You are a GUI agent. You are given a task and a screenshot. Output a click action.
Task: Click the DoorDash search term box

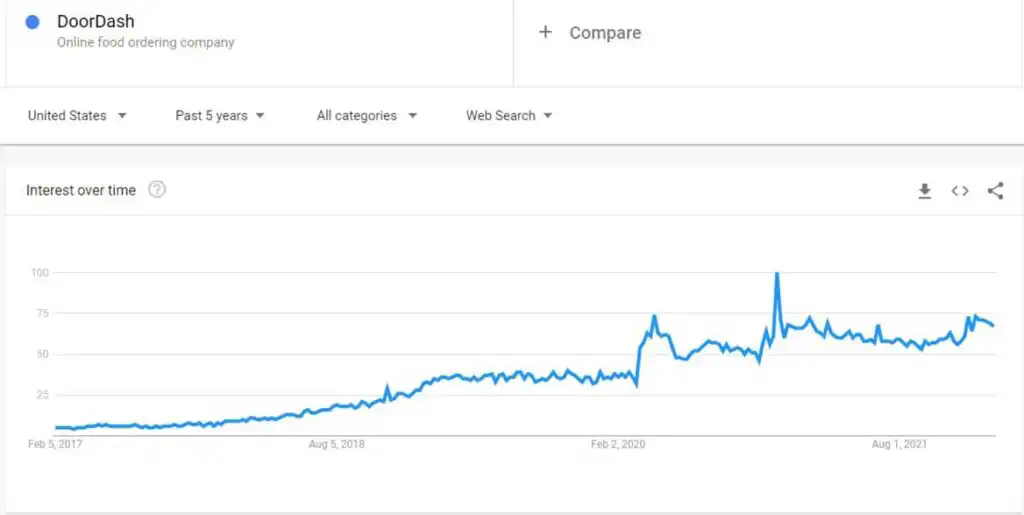point(260,43)
